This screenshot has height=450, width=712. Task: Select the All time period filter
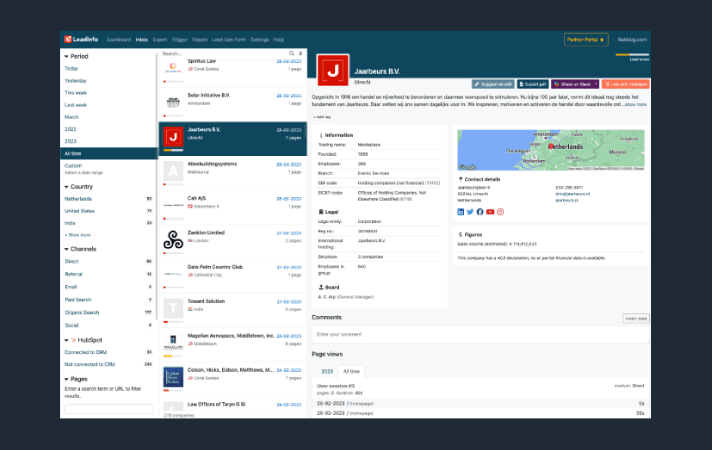[109, 153]
